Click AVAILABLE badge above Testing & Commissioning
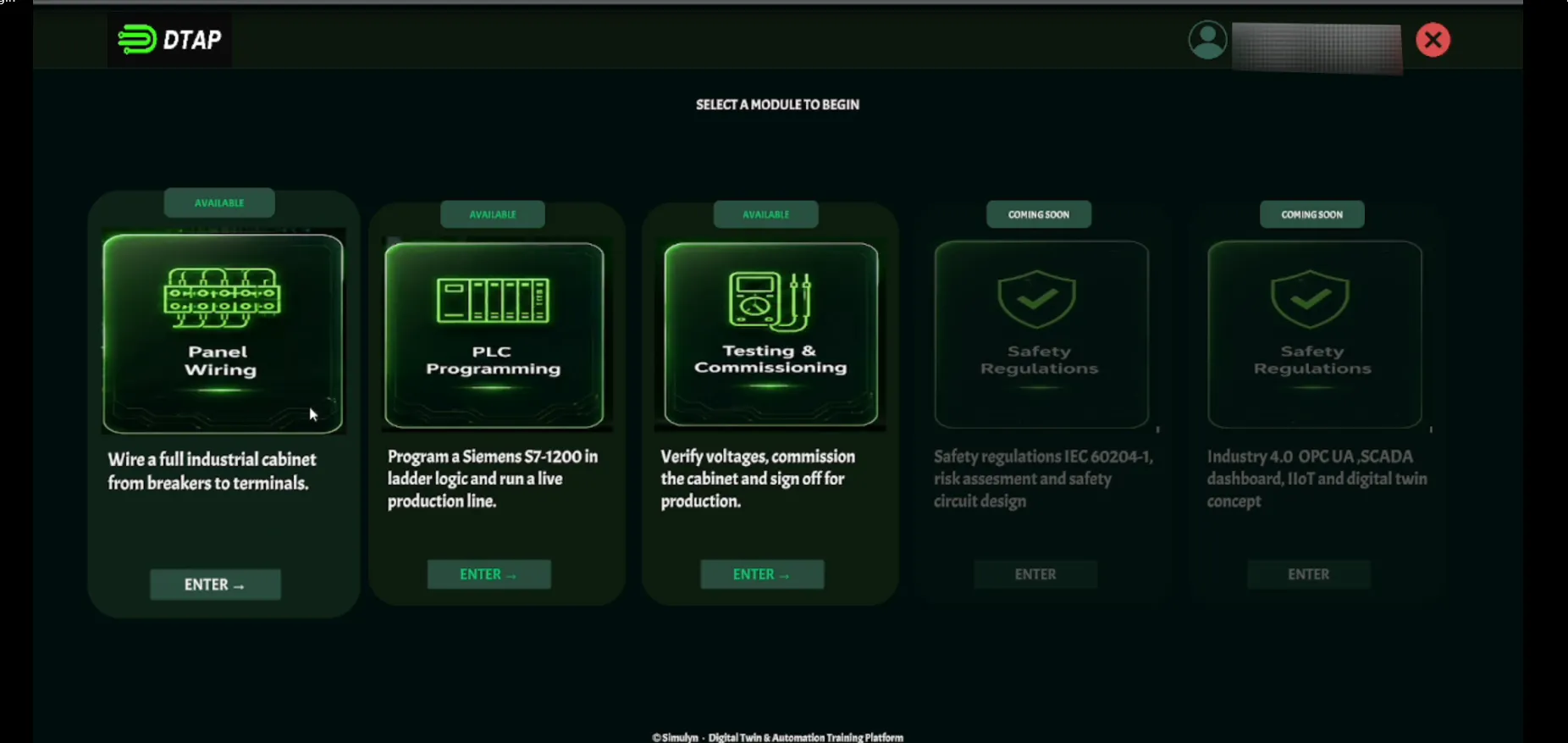The width and height of the screenshot is (1568, 743). [766, 214]
